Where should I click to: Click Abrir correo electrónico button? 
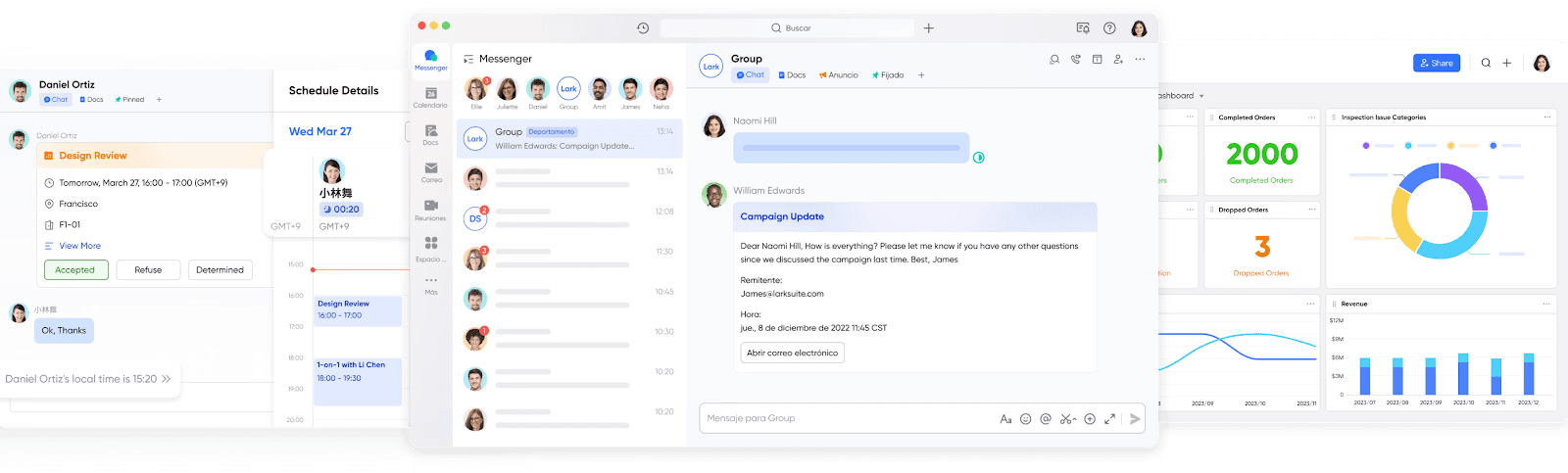tap(792, 354)
